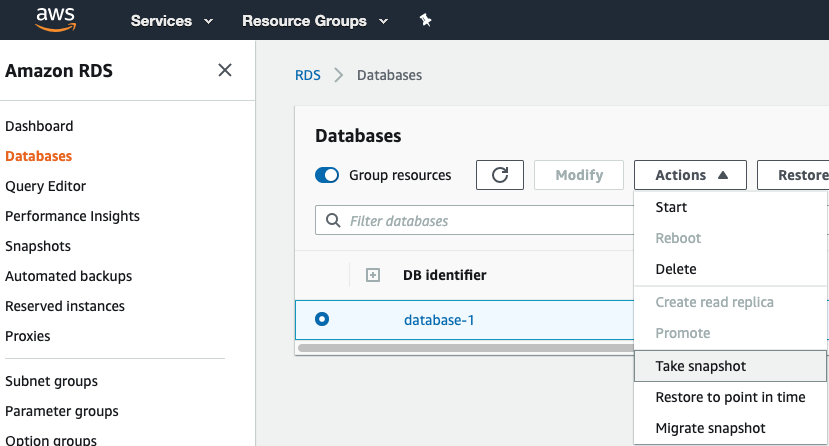Choose Migrate snapshot option
The width and height of the screenshot is (829, 446).
click(730, 428)
